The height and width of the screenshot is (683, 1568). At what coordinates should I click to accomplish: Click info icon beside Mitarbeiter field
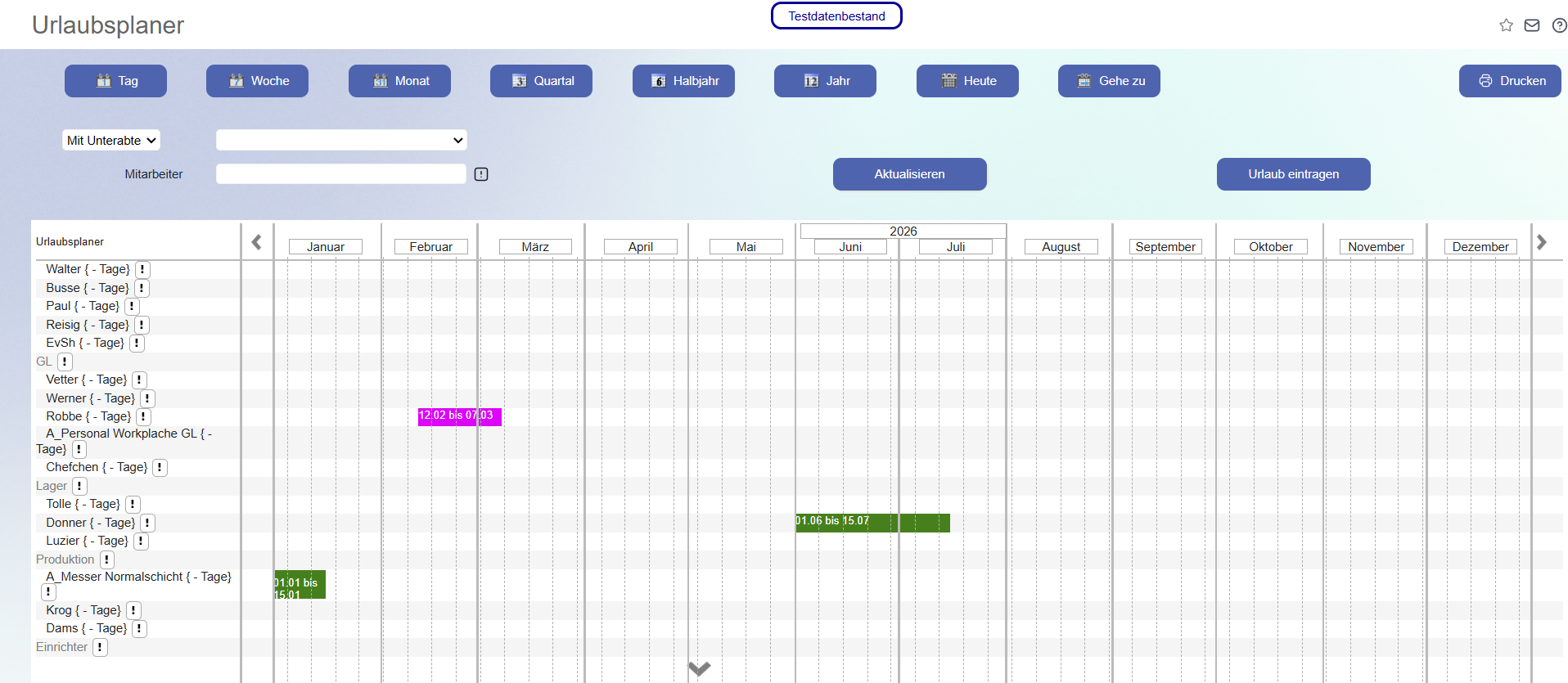coord(481,174)
